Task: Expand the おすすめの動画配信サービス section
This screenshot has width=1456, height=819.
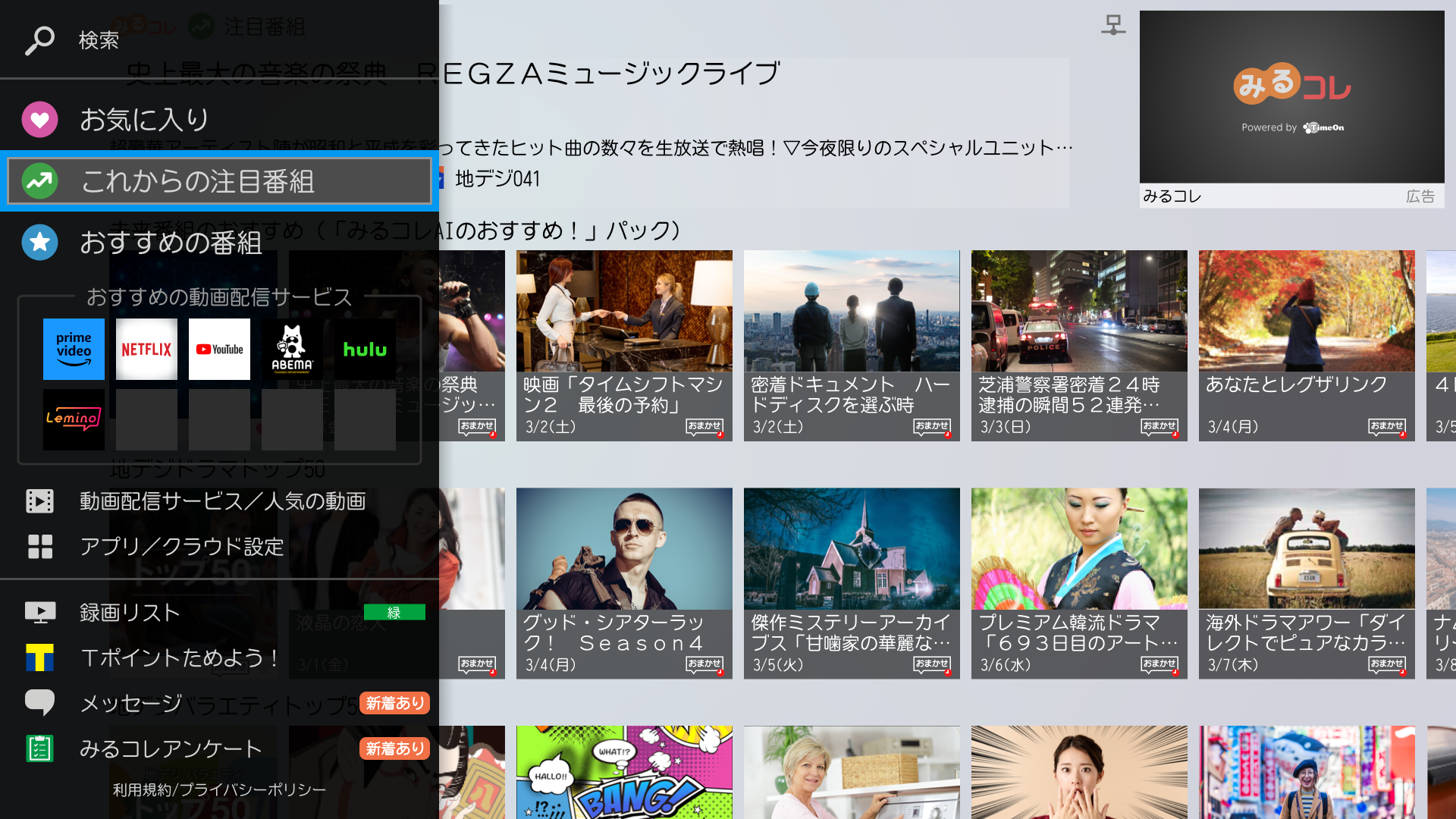Action: pos(219,297)
